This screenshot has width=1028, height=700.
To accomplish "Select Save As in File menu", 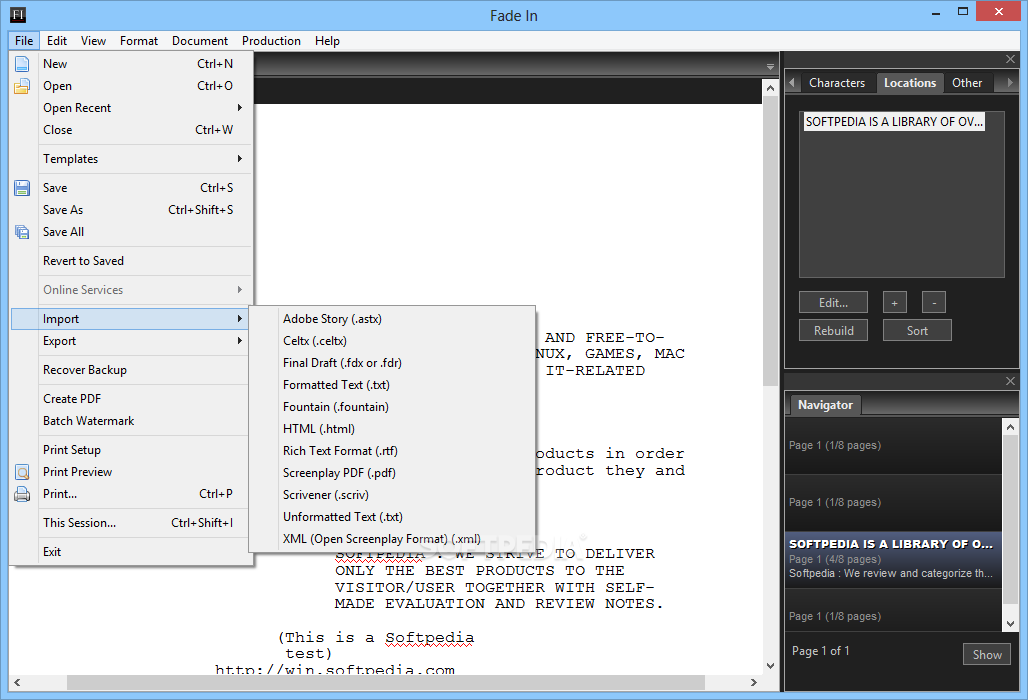I will tap(131, 210).
